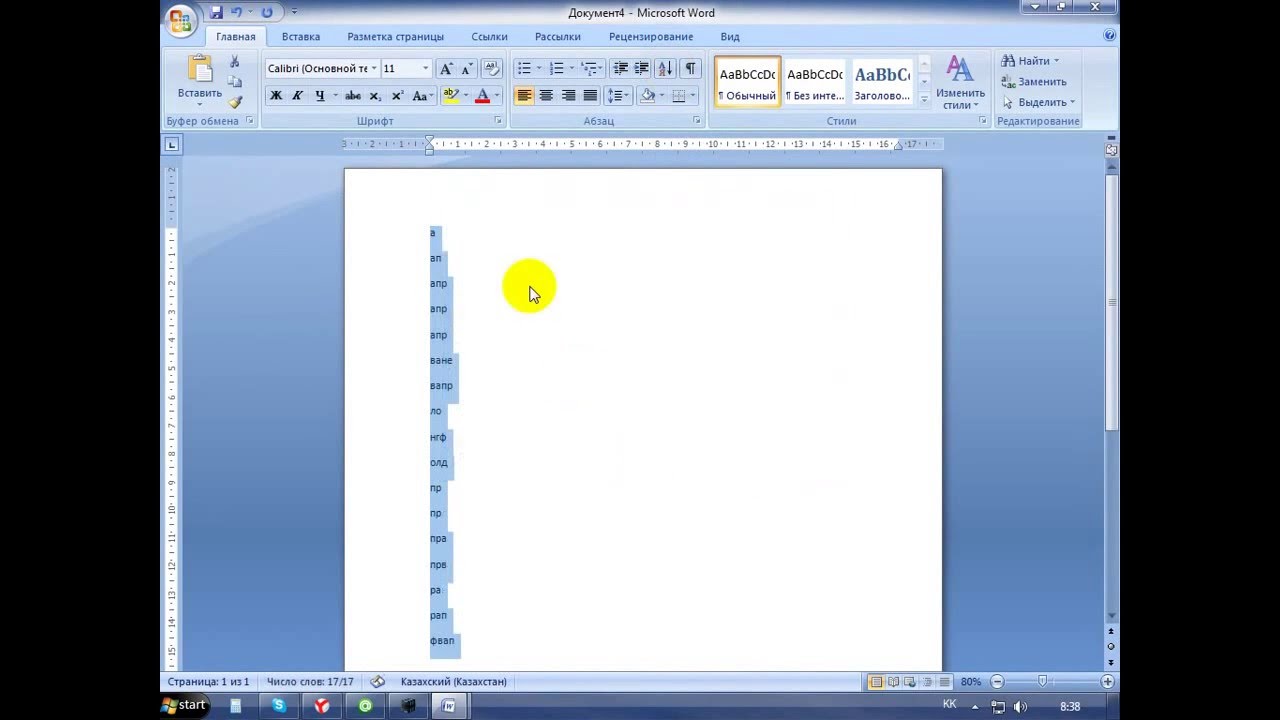Click the Заменить button
1280x720 pixels.
click(1034, 82)
